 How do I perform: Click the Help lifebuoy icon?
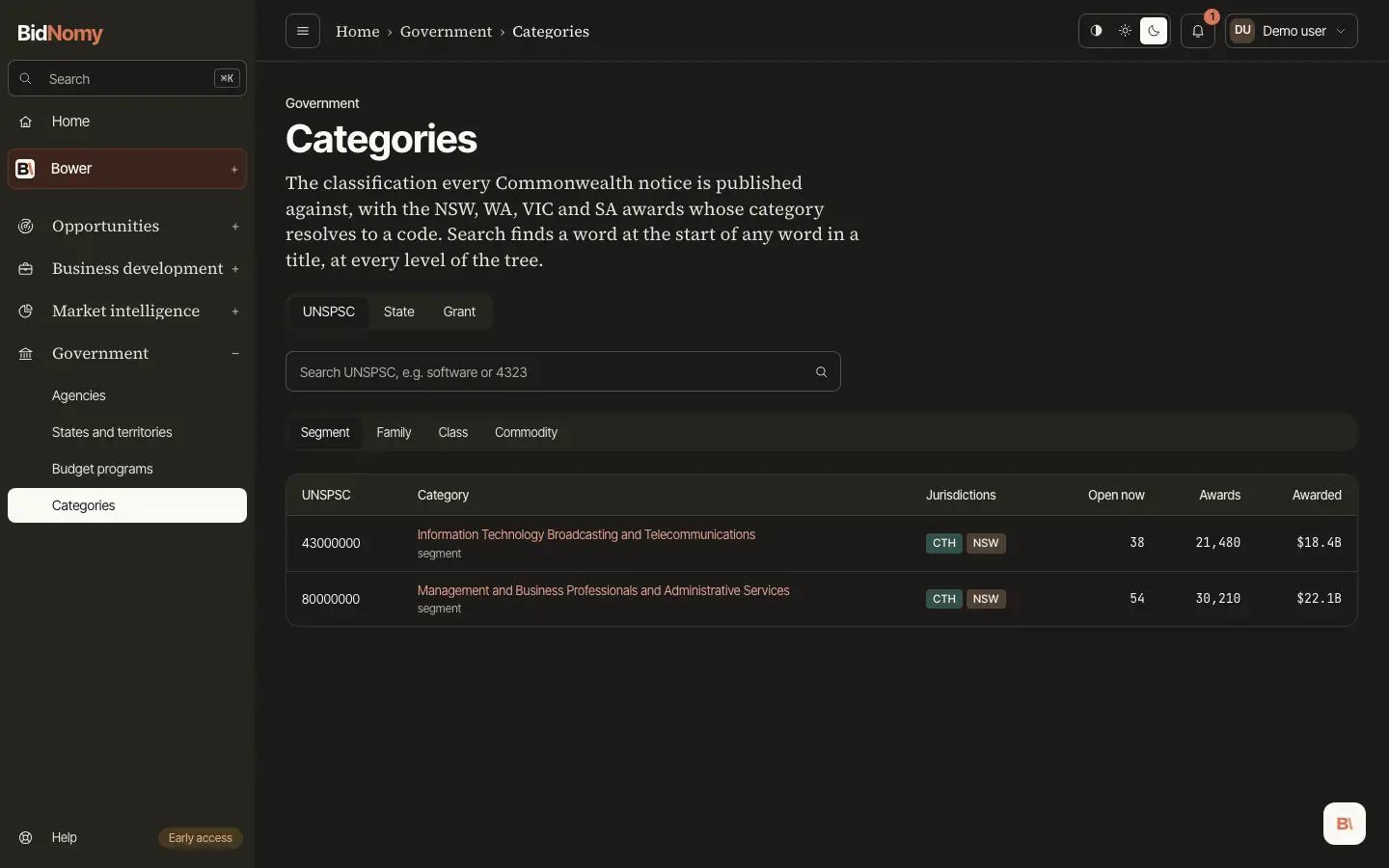point(26,838)
